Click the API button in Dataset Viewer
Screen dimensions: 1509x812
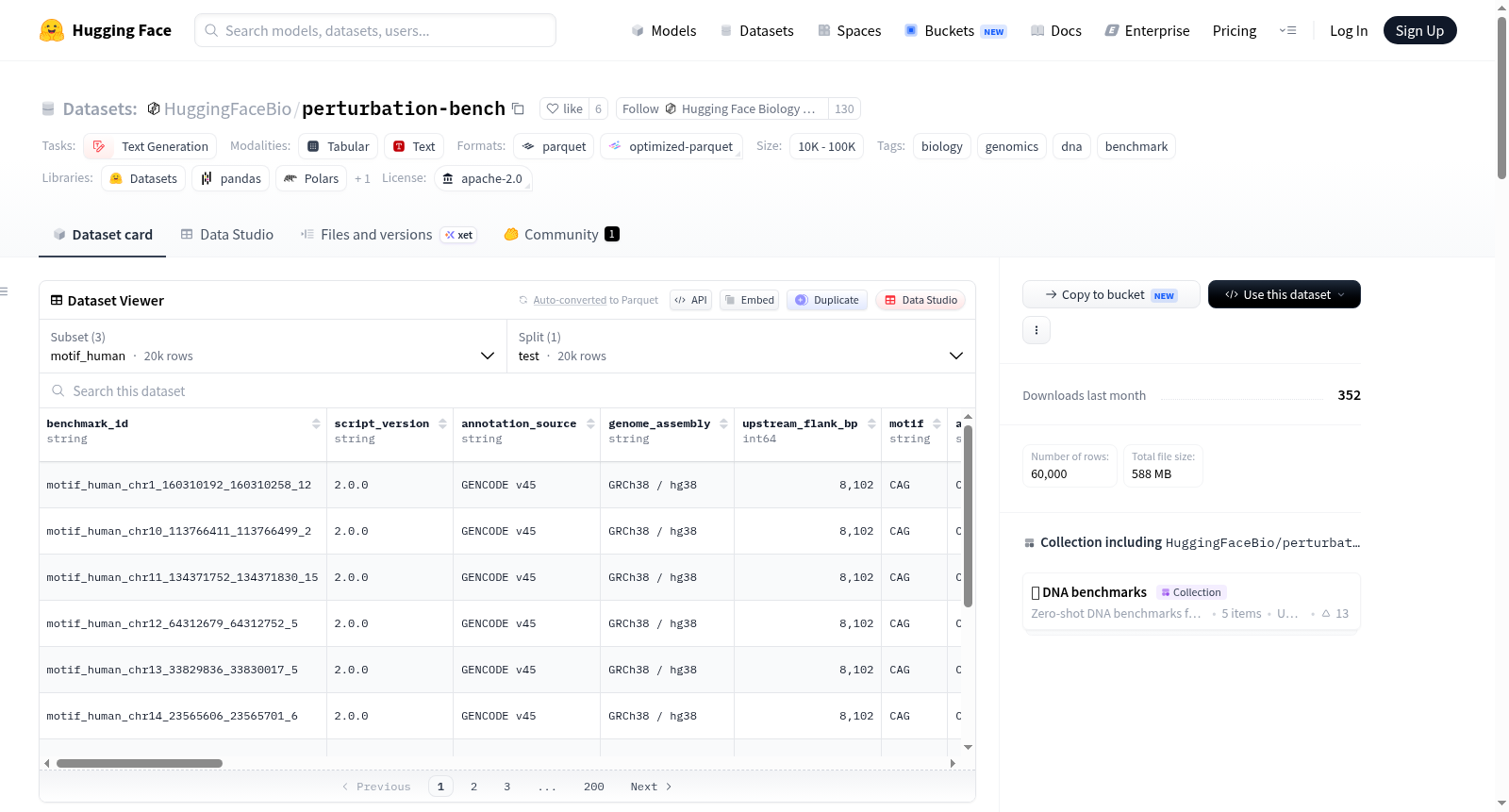(690, 300)
